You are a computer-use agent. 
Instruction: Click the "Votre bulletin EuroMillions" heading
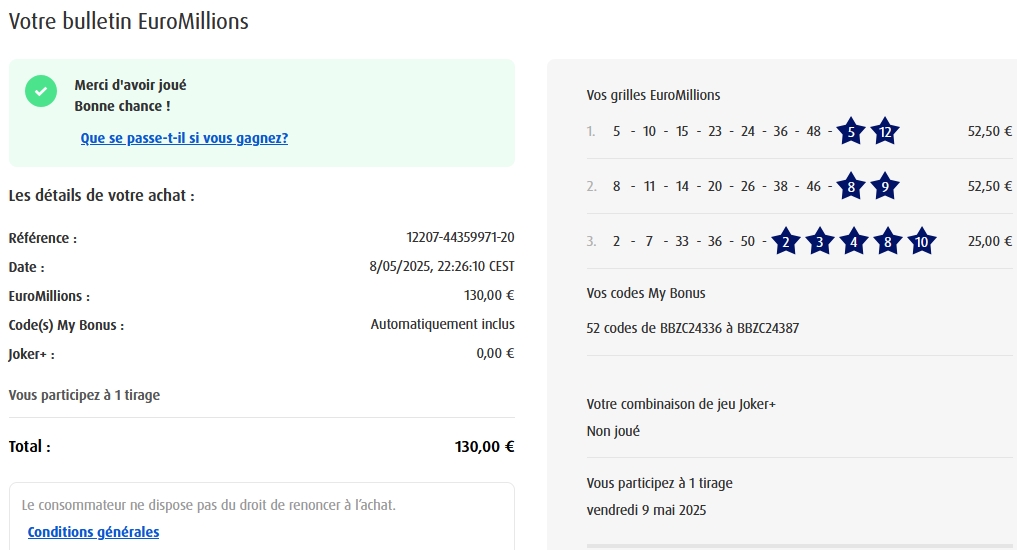pos(129,21)
